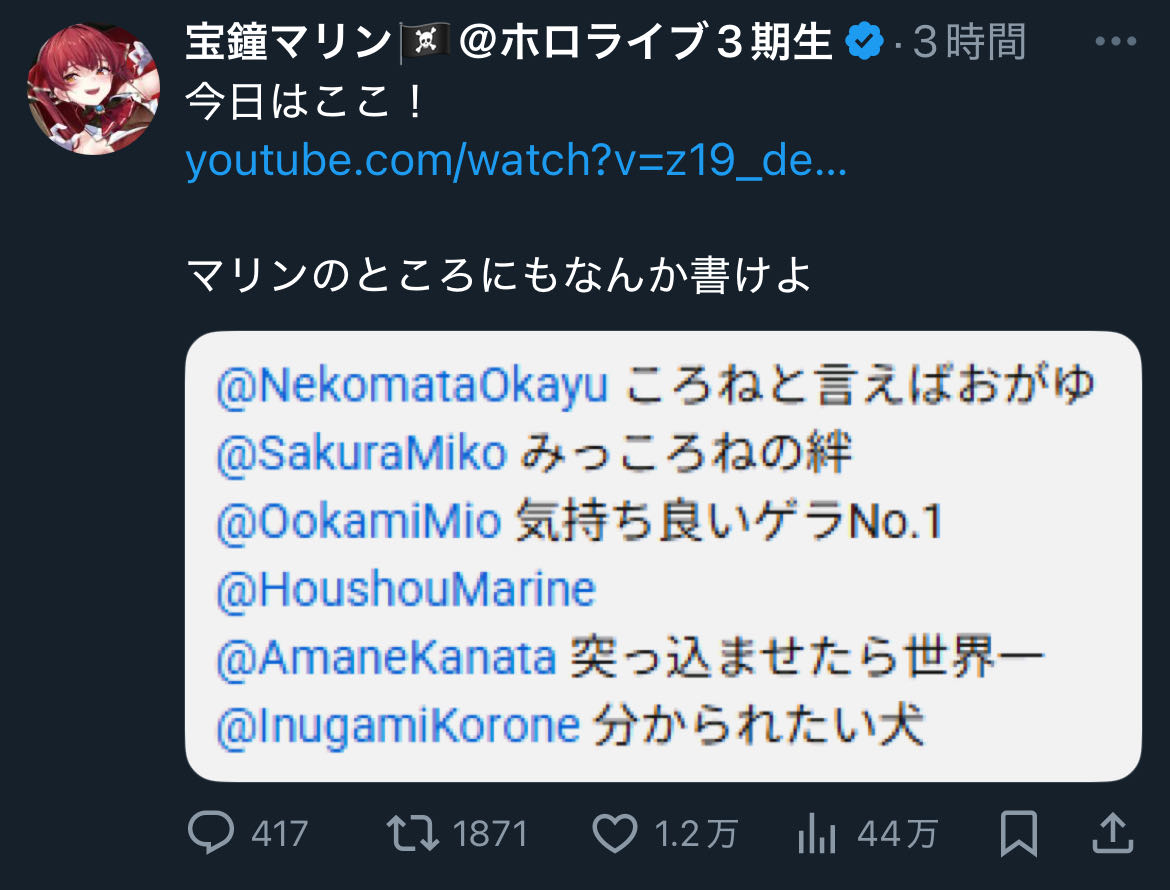Image resolution: width=1170 pixels, height=890 pixels.
Task: Tap the @HoushouMarine mention in image
Action: (405, 590)
